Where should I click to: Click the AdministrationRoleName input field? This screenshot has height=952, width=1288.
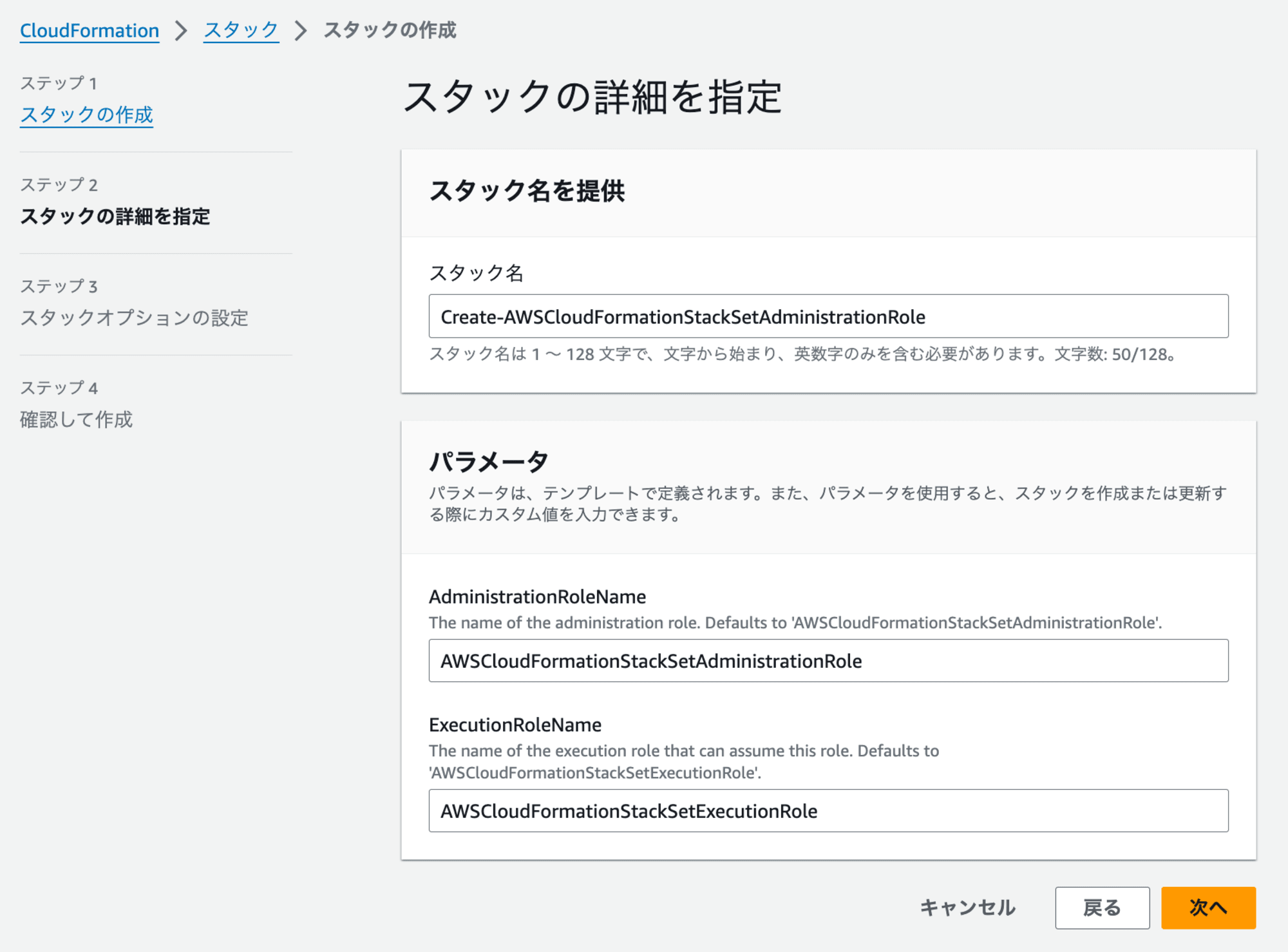click(828, 660)
